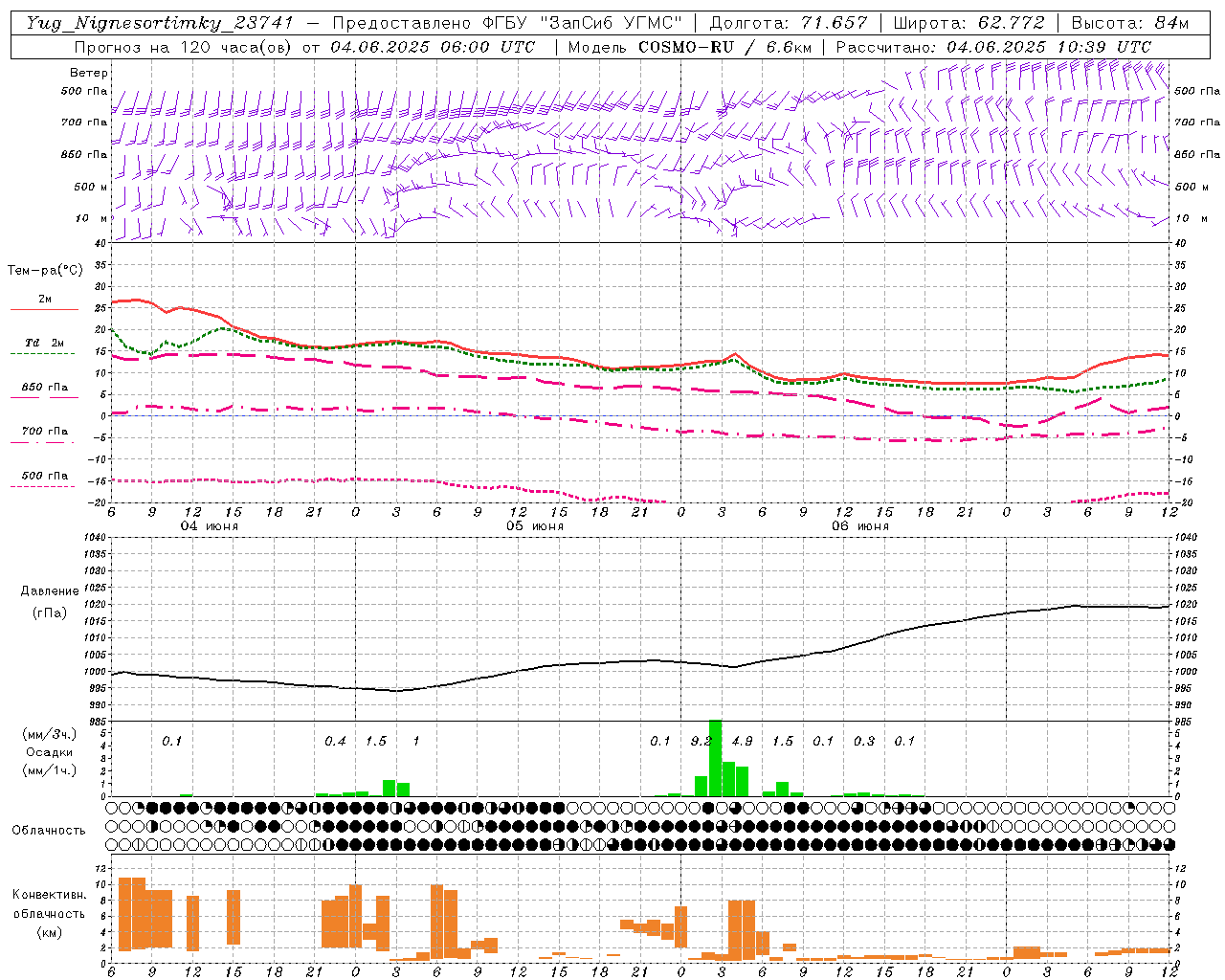Select the (мм/3ч.) precipitation unit label

coord(50,734)
